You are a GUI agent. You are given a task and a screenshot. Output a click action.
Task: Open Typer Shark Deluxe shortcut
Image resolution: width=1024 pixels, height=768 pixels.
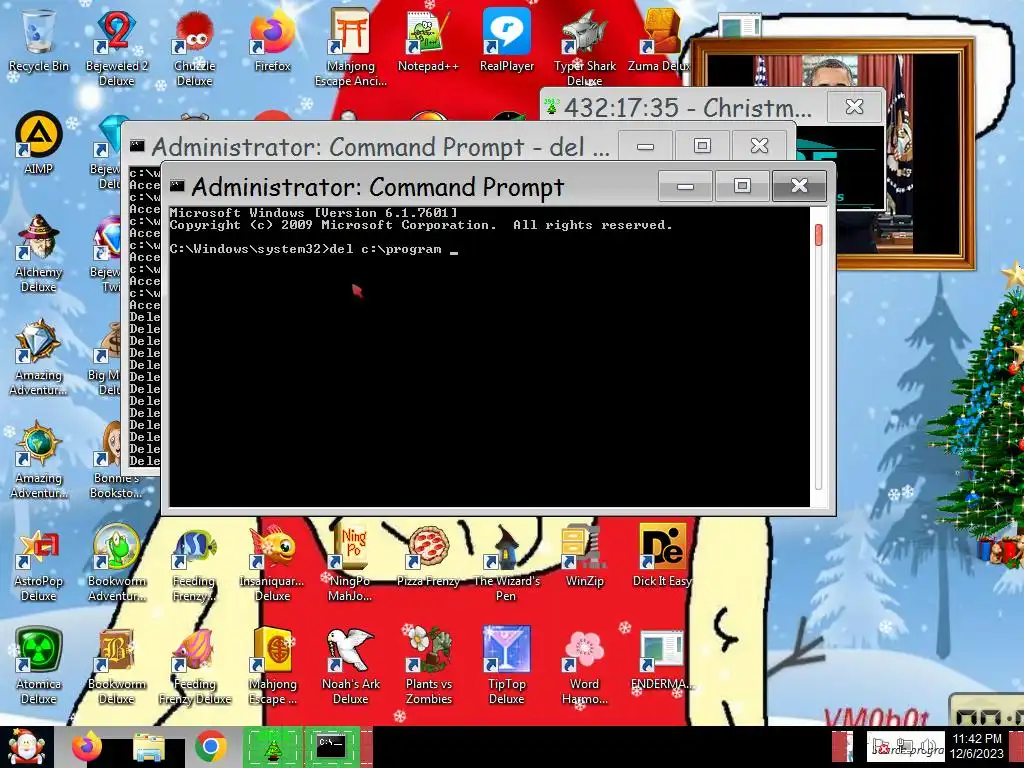point(584,49)
